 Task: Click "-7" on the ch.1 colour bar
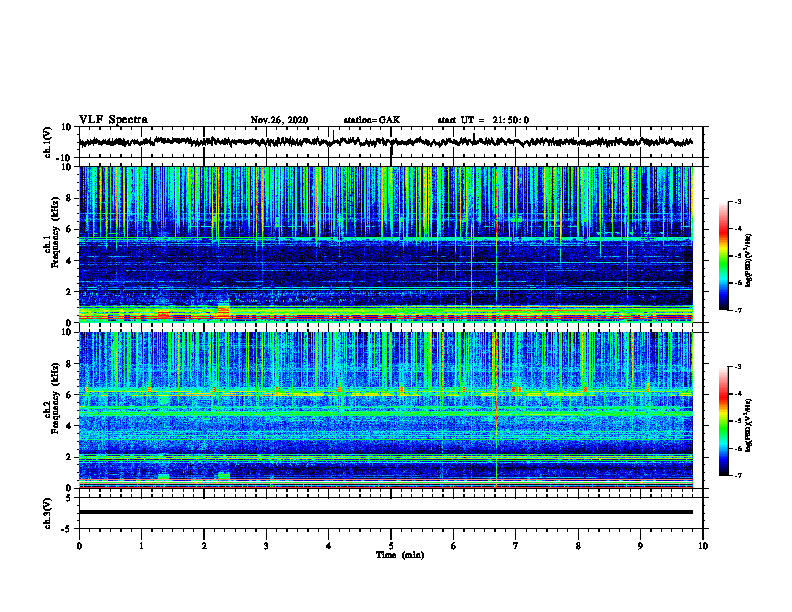click(737, 310)
